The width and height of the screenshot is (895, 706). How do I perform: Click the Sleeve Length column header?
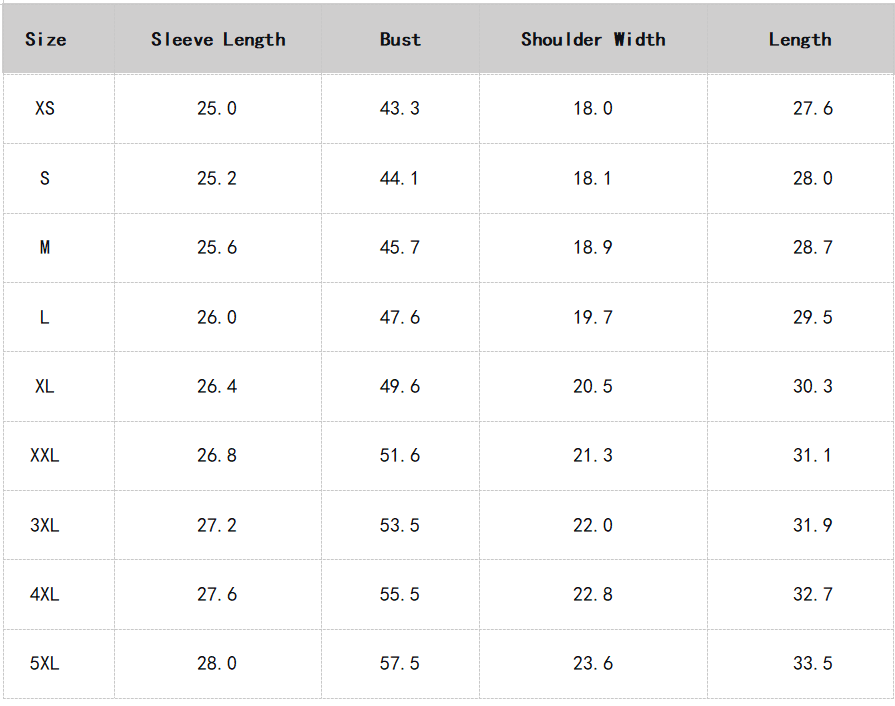point(218,40)
